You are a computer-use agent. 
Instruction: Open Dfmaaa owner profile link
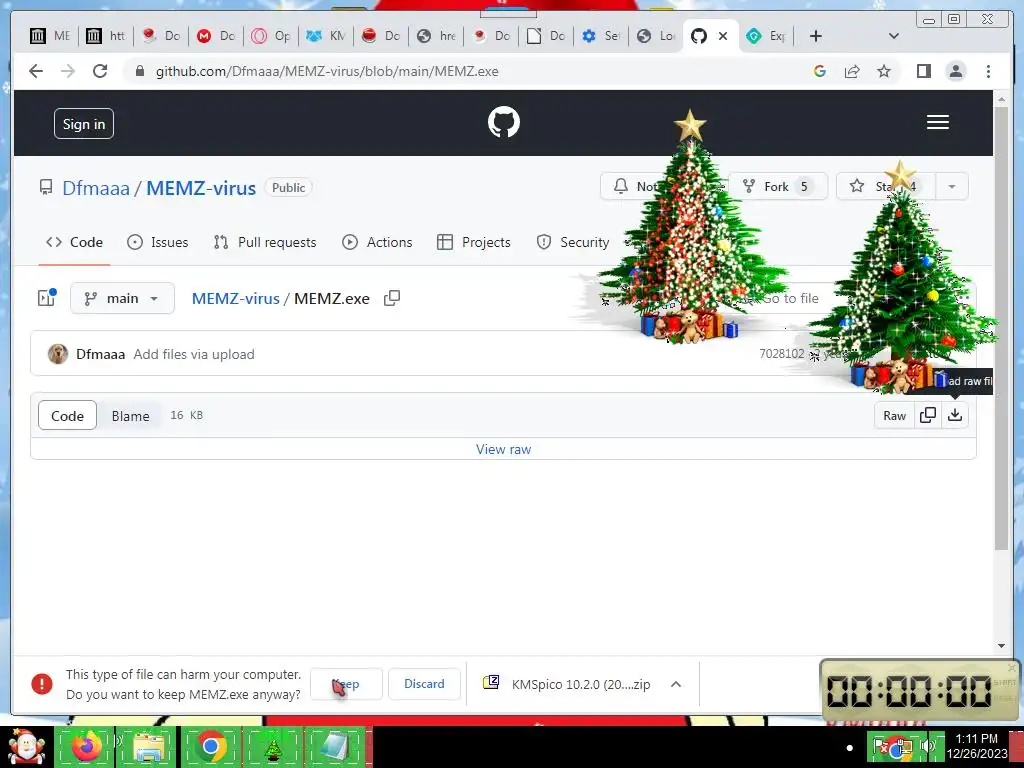[96, 188]
